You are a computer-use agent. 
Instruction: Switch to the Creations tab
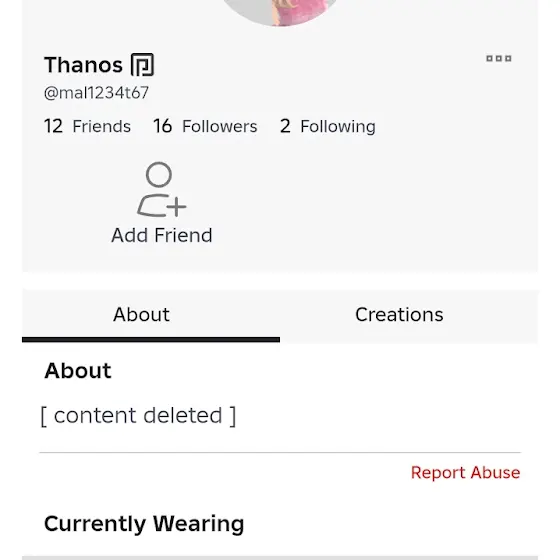click(x=399, y=315)
